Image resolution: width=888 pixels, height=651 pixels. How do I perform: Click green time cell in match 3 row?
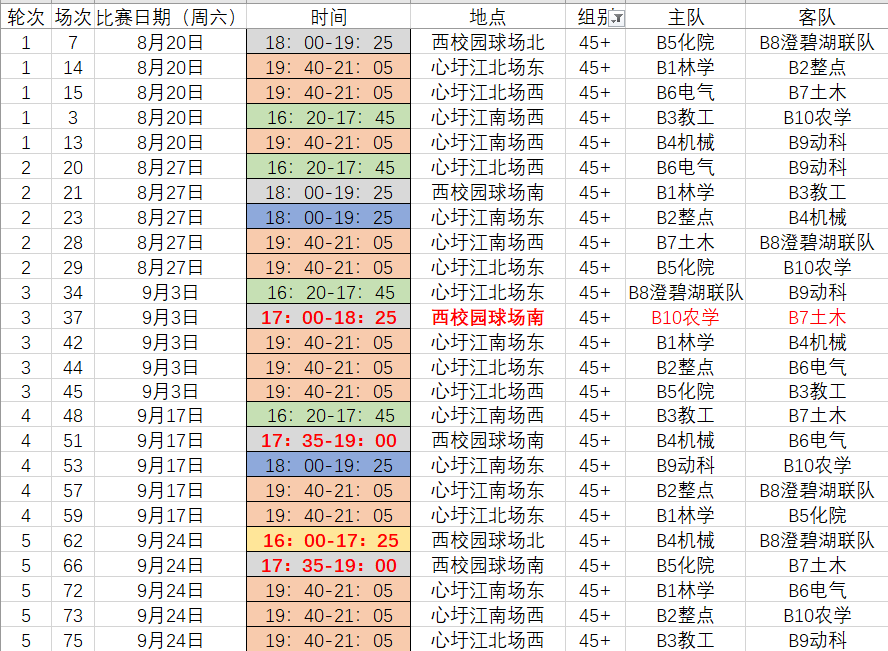(328, 118)
